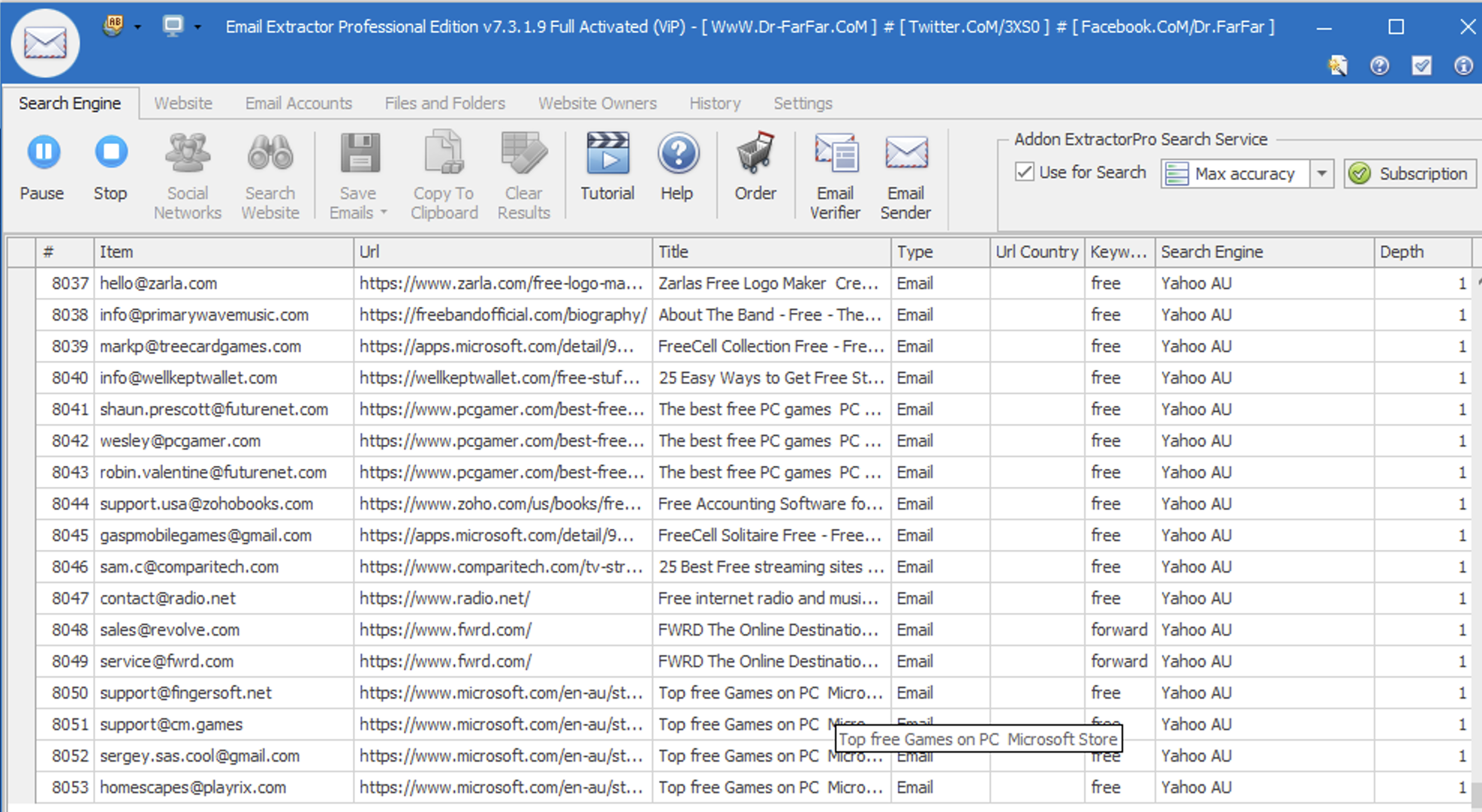This screenshot has width=1482, height=812.
Task: Click the vertical scrollbar of results
Action: tap(1477, 525)
